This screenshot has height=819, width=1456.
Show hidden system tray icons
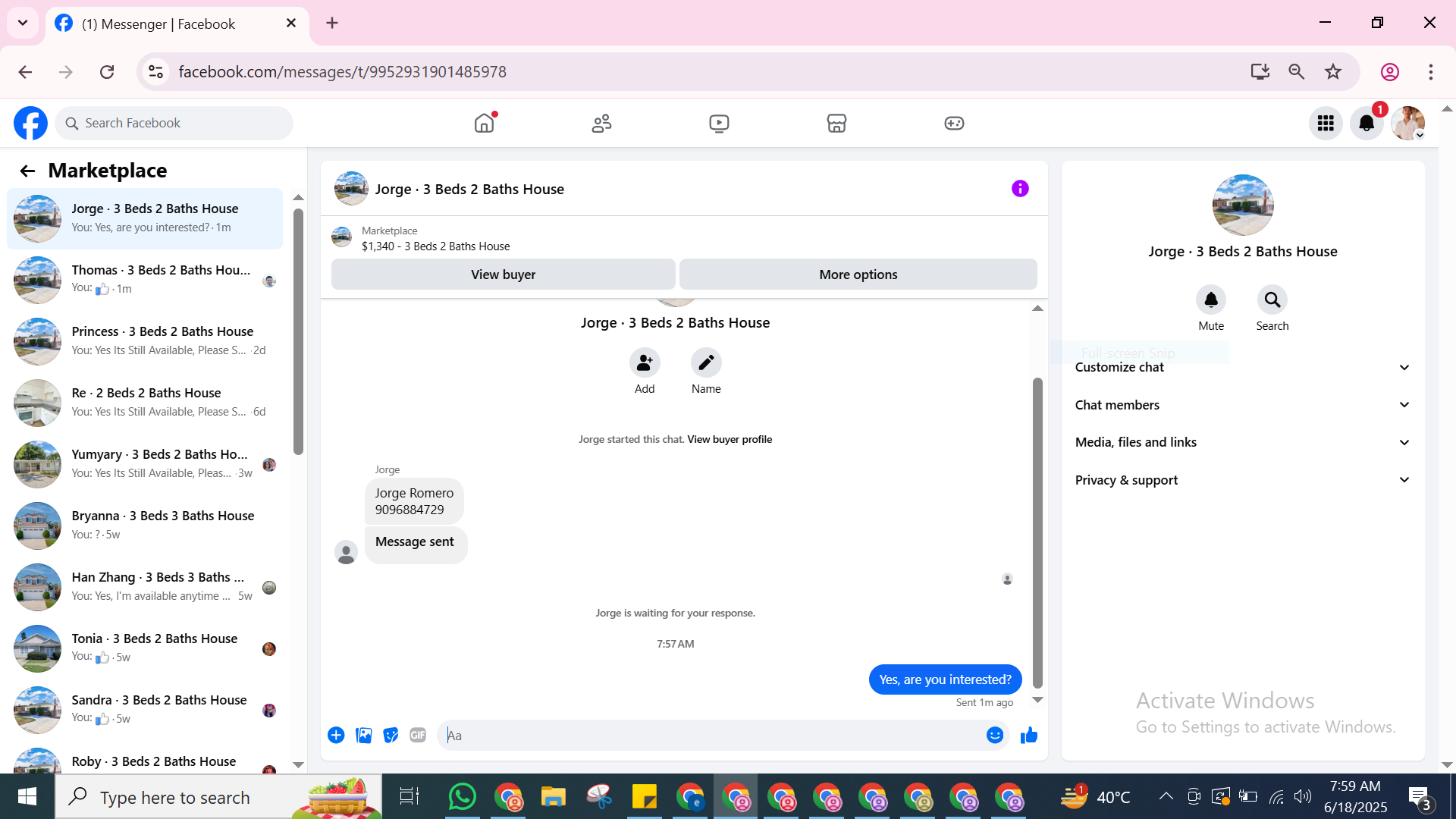click(x=1166, y=796)
